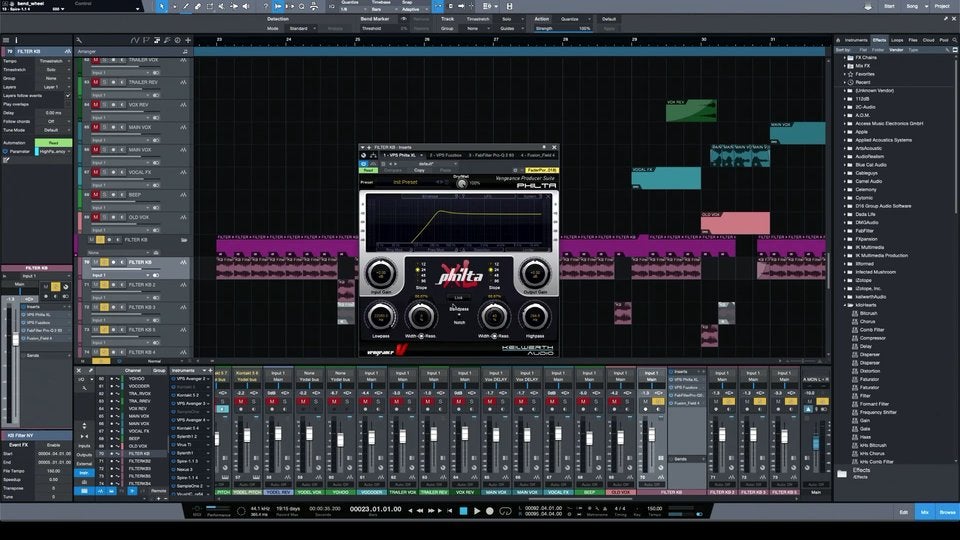Select the Paint (pencil) tool
This screenshot has height=540, width=960.
(x=186, y=6)
